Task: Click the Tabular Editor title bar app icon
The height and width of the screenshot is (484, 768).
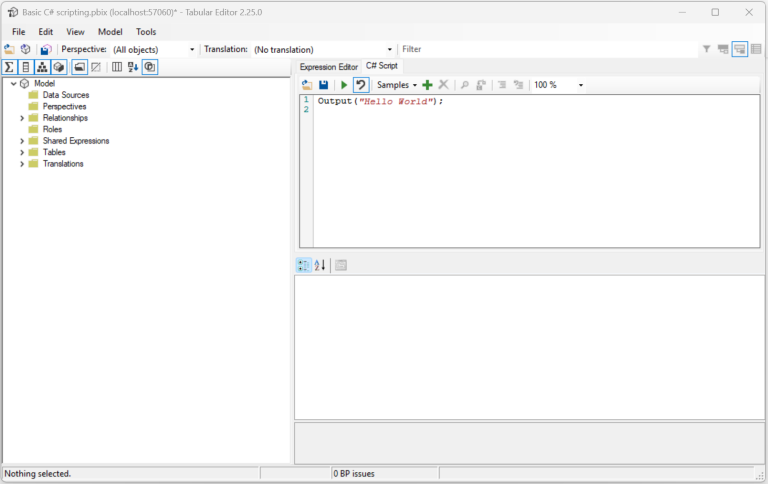Action: pyautogui.click(x=13, y=12)
